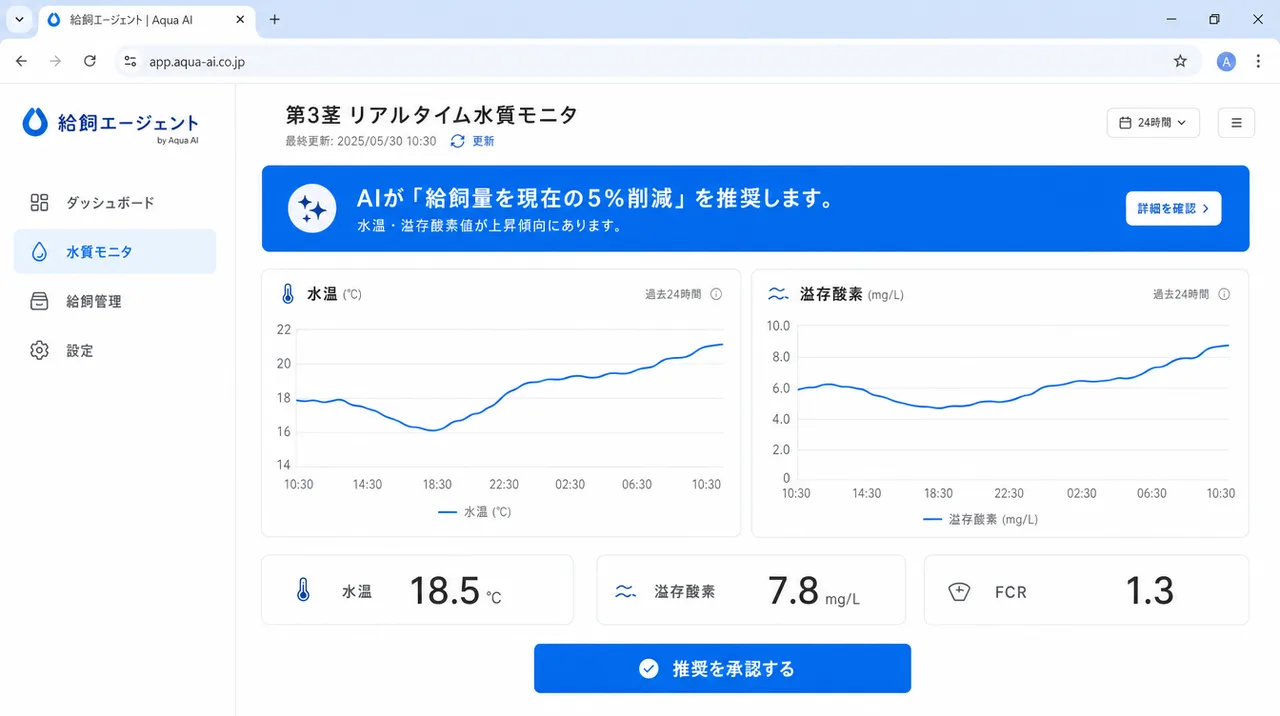Click the dashboard grid icon
The image size is (1280, 716).
tap(39, 202)
